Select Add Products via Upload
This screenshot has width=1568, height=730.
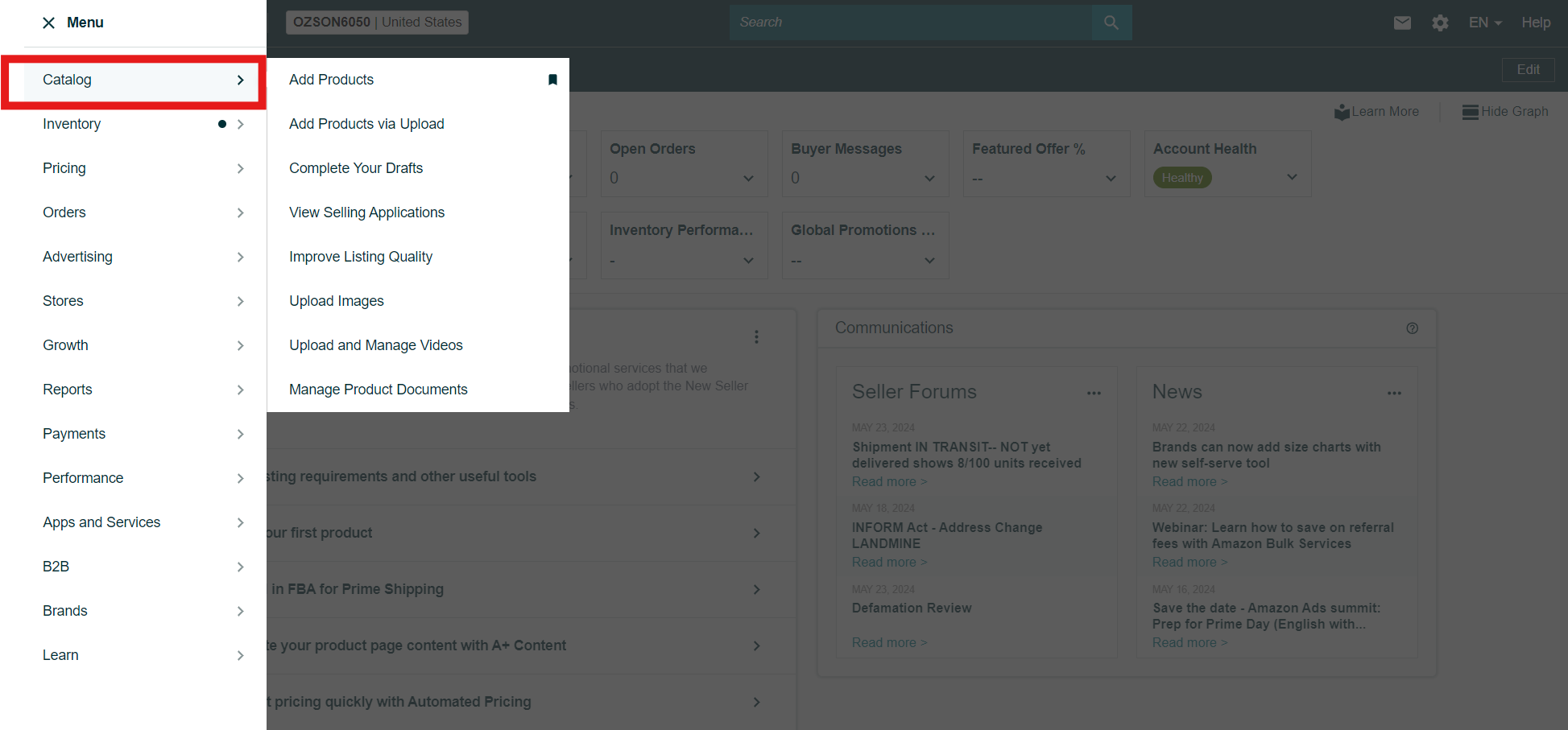tap(366, 124)
